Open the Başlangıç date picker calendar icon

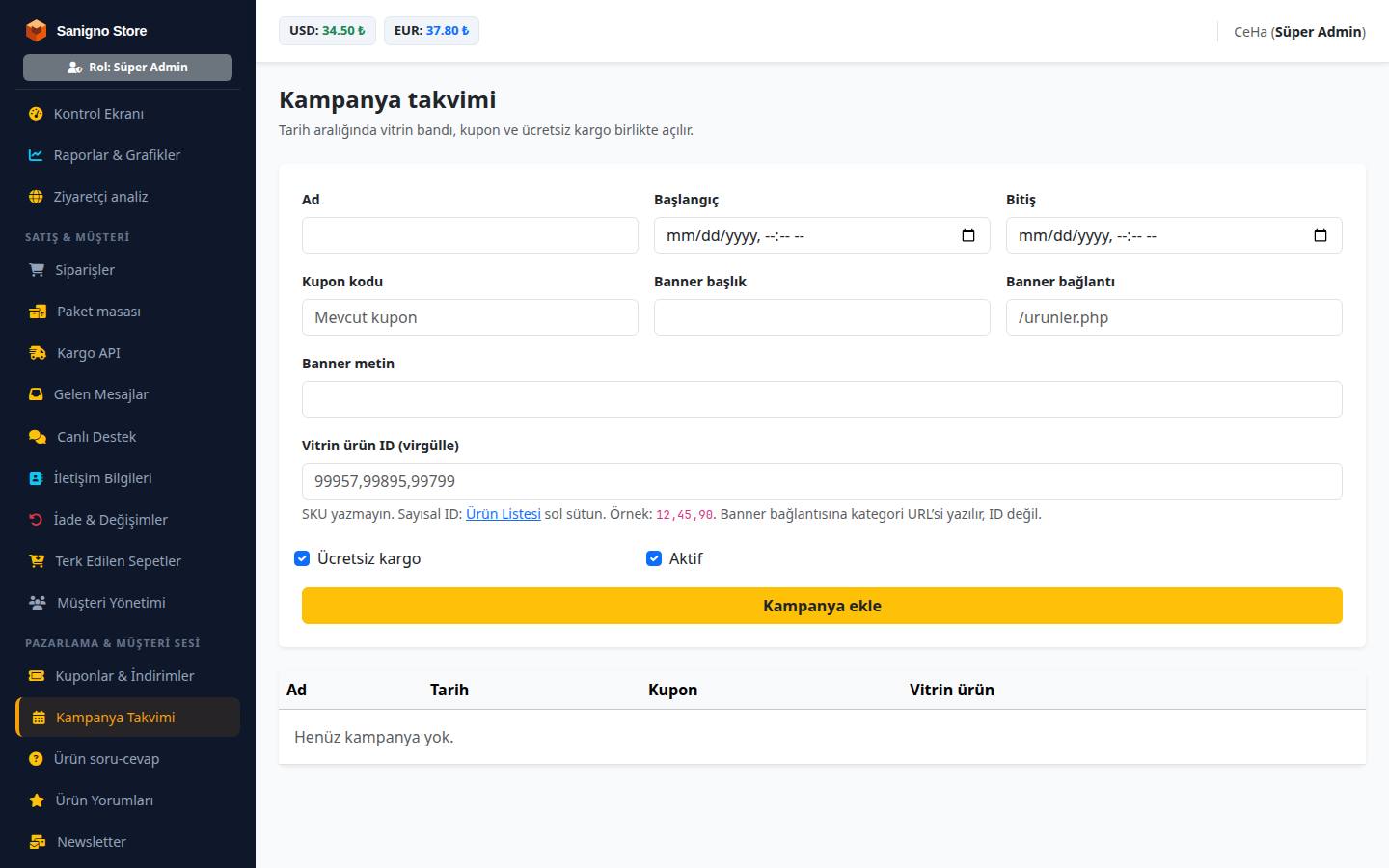[x=968, y=235]
